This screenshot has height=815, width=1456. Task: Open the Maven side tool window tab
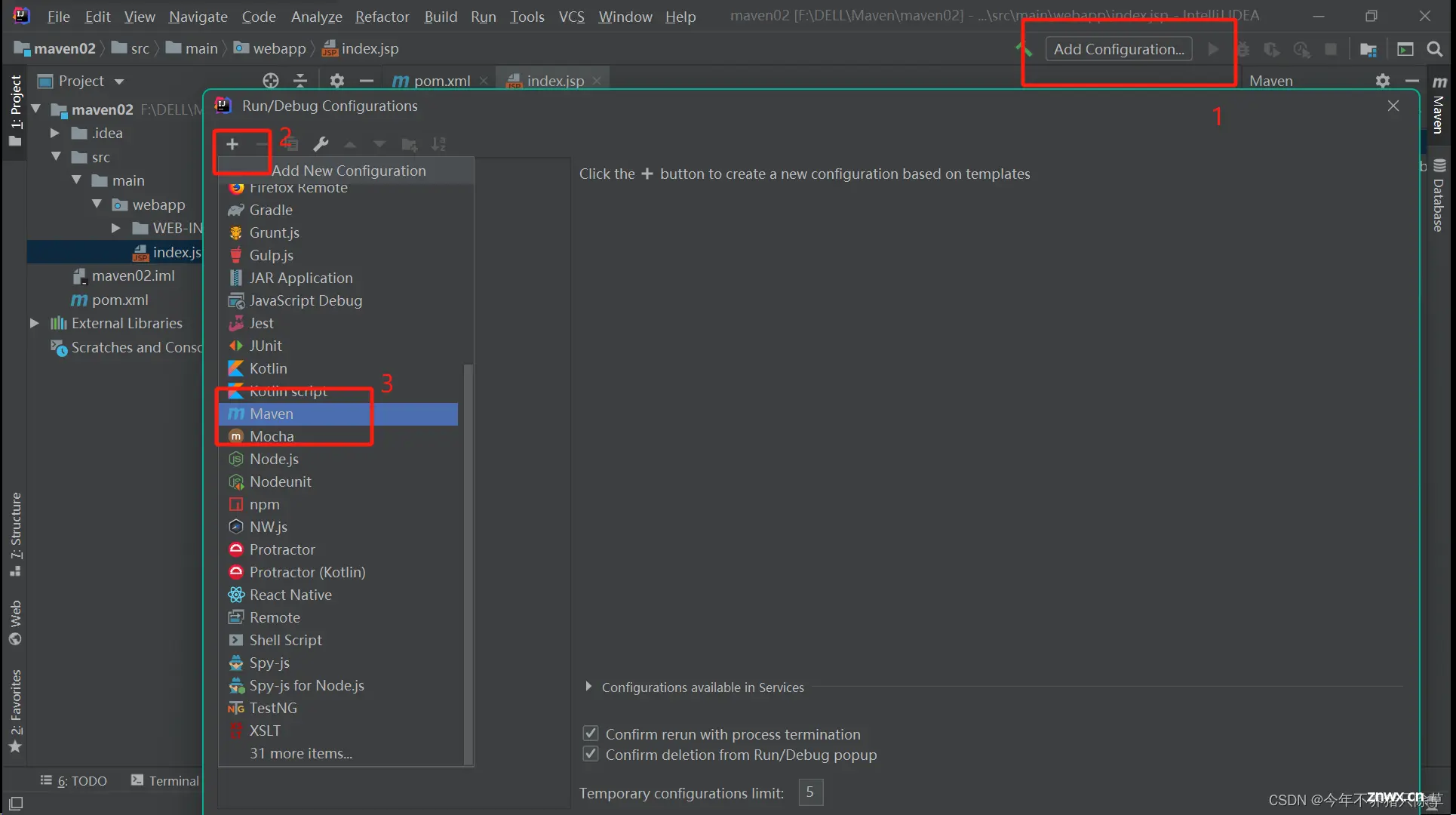pos(1439,106)
